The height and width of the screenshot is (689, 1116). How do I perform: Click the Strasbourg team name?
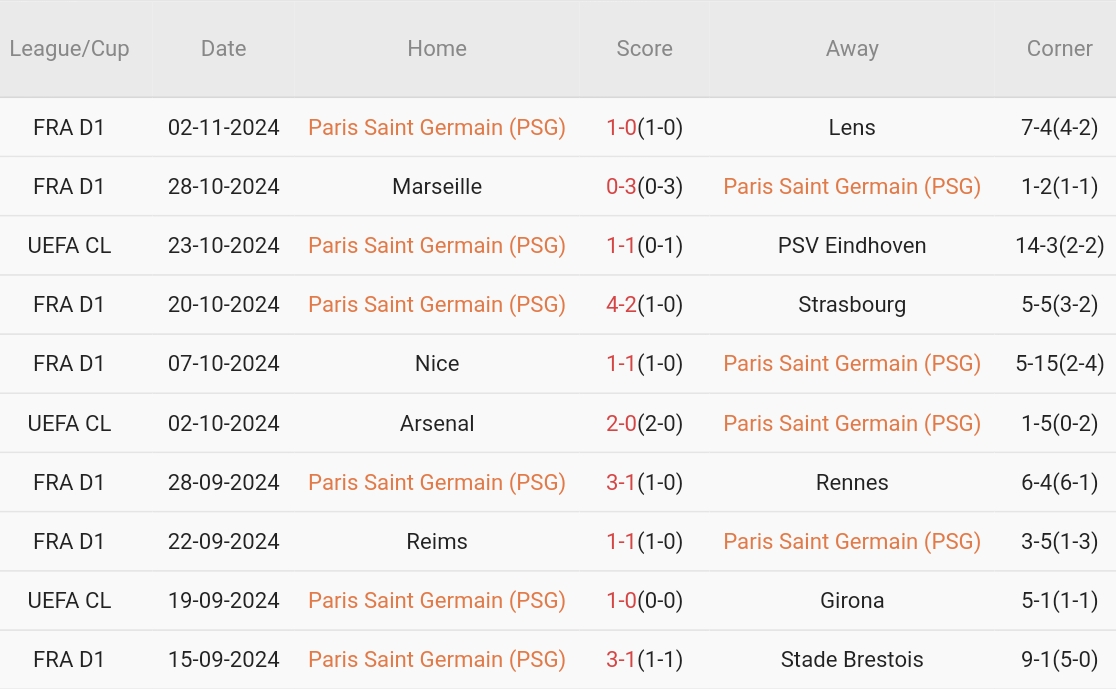(x=852, y=304)
